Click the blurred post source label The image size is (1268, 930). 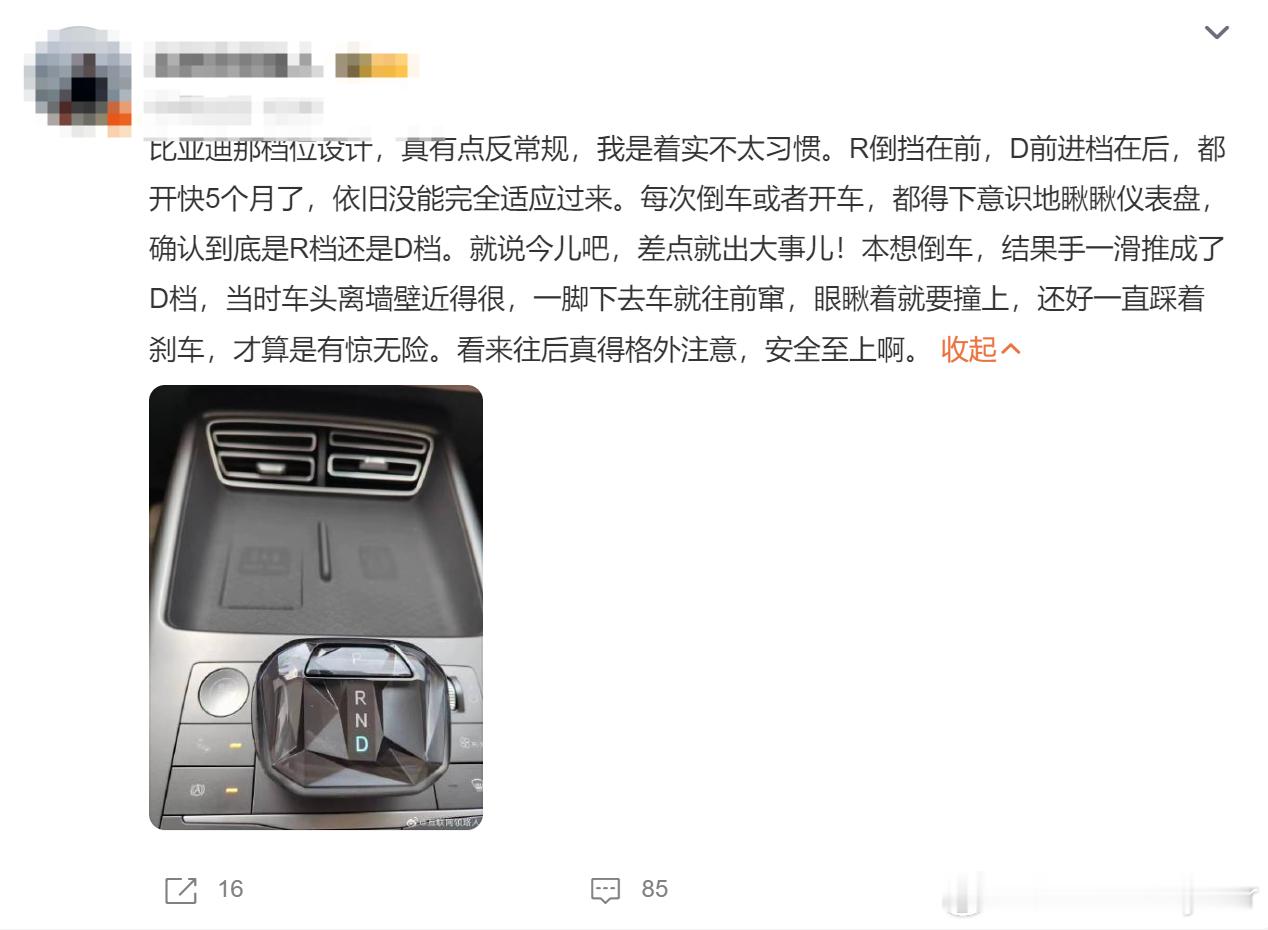pyautogui.click(x=293, y=108)
